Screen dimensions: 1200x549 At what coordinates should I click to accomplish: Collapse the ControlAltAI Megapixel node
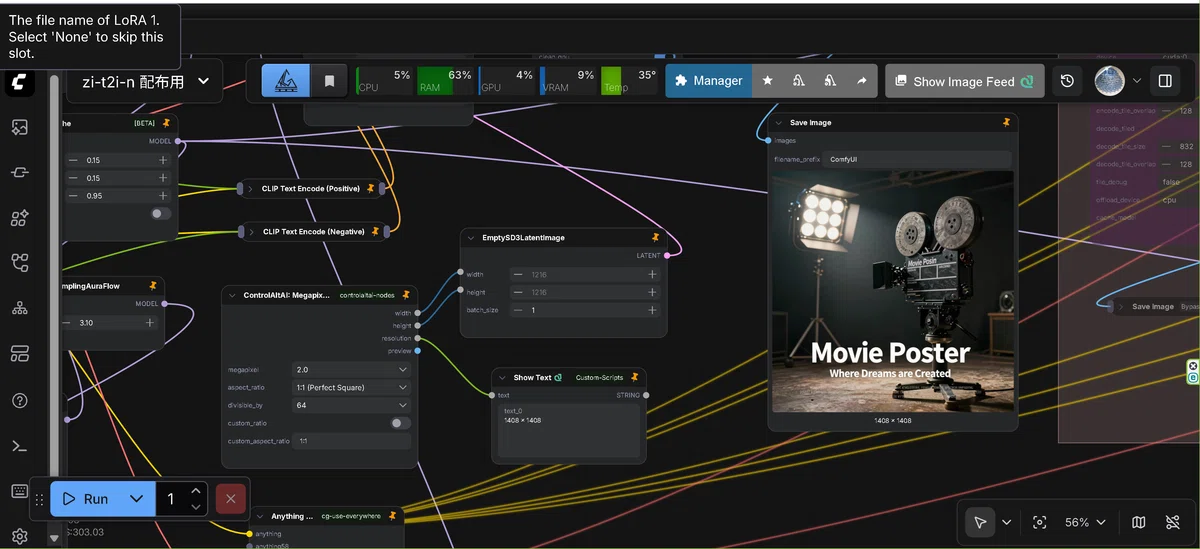232,295
